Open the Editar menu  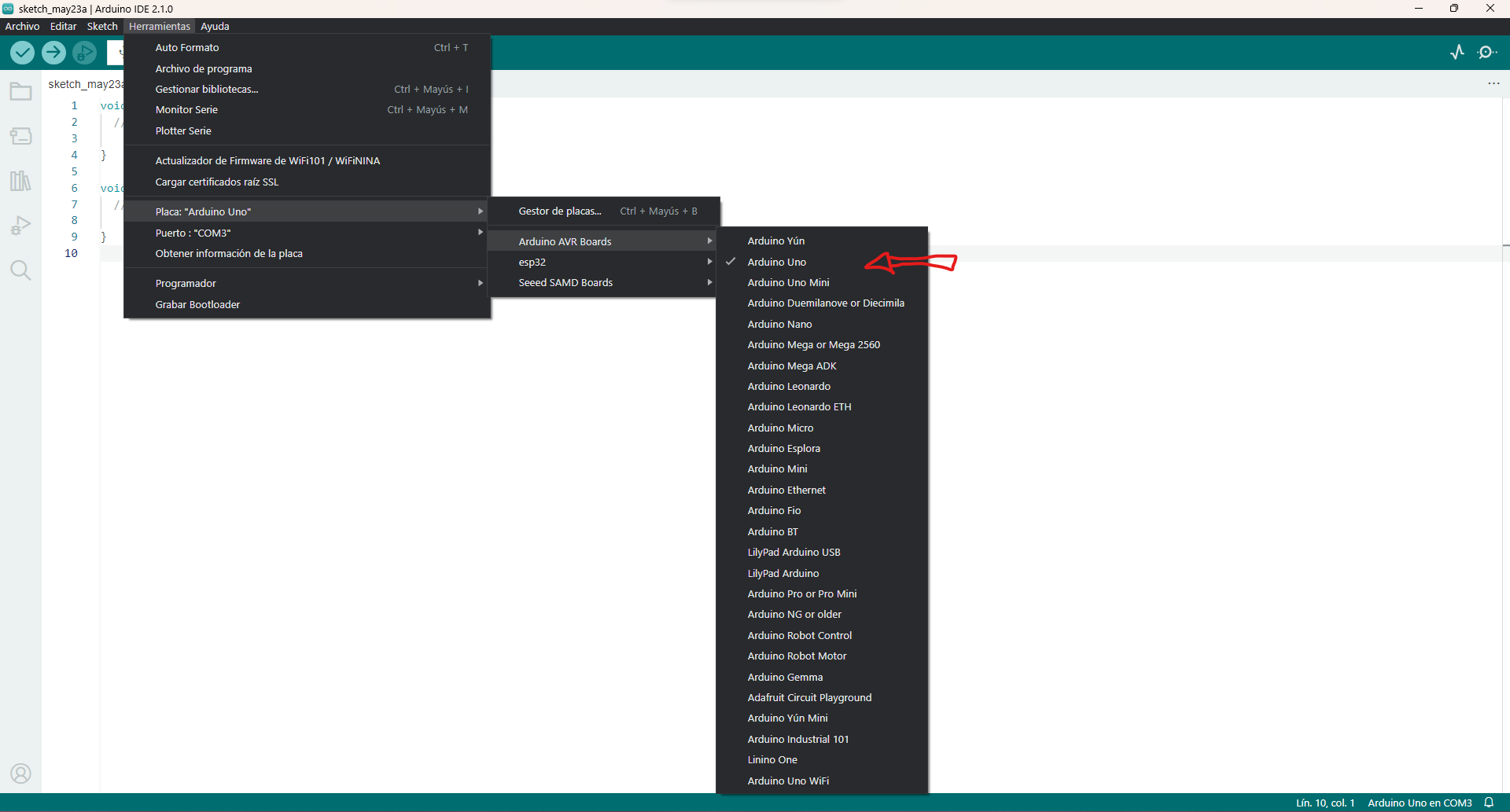64,26
